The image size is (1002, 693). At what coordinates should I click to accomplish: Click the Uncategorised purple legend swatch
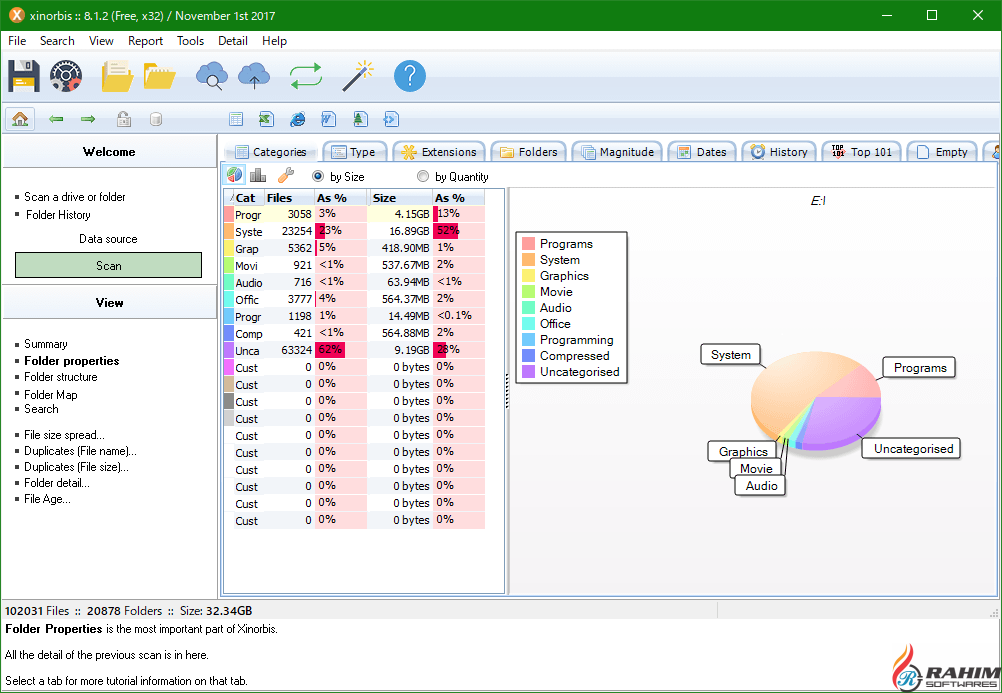pyautogui.click(x=529, y=372)
